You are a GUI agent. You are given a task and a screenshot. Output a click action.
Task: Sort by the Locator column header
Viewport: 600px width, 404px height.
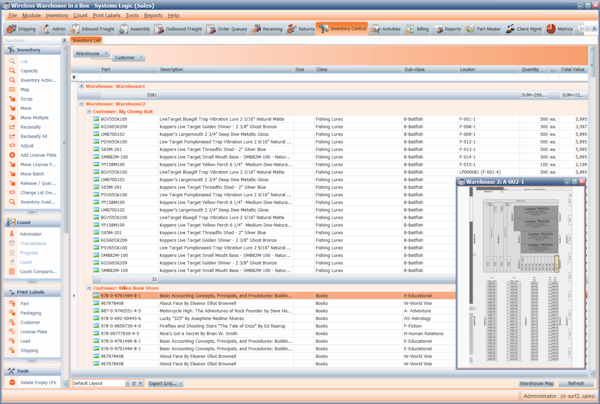[489, 70]
